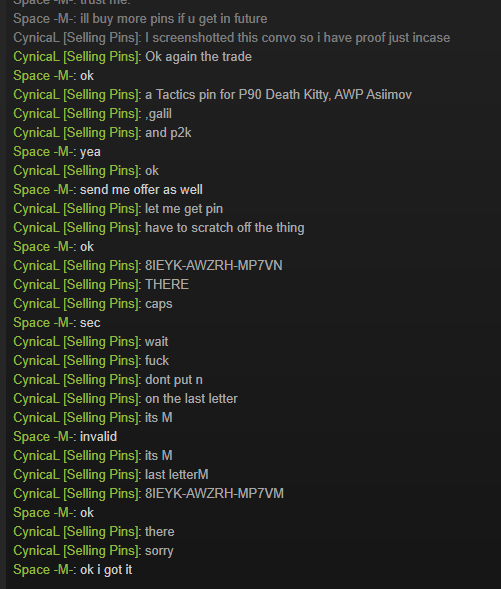The width and height of the screenshot is (501, 589).
Task: Click the message 'ok i got it'
Action: (106, 569)
